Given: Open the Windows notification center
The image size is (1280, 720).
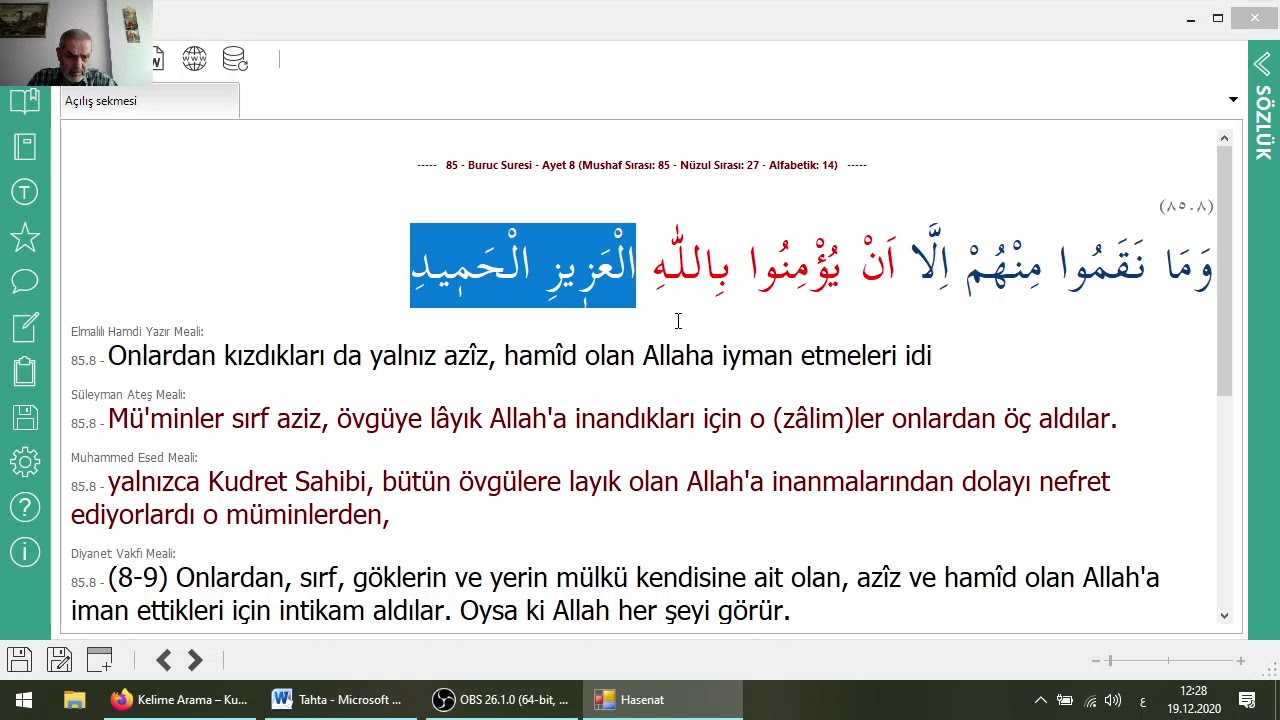Looking at the screenshot, I should click(x=1247, y=700).
